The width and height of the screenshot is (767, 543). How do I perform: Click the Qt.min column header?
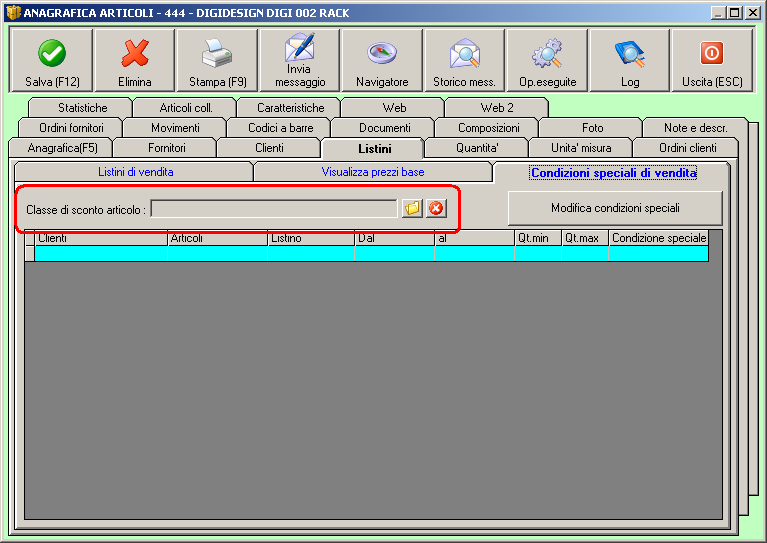538,238
